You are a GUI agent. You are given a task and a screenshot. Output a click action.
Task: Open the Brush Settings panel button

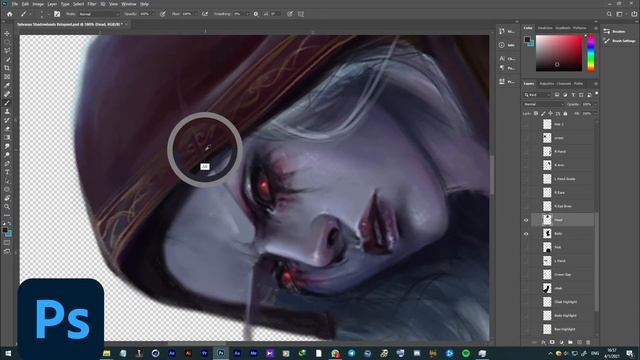tap(620, 41)
